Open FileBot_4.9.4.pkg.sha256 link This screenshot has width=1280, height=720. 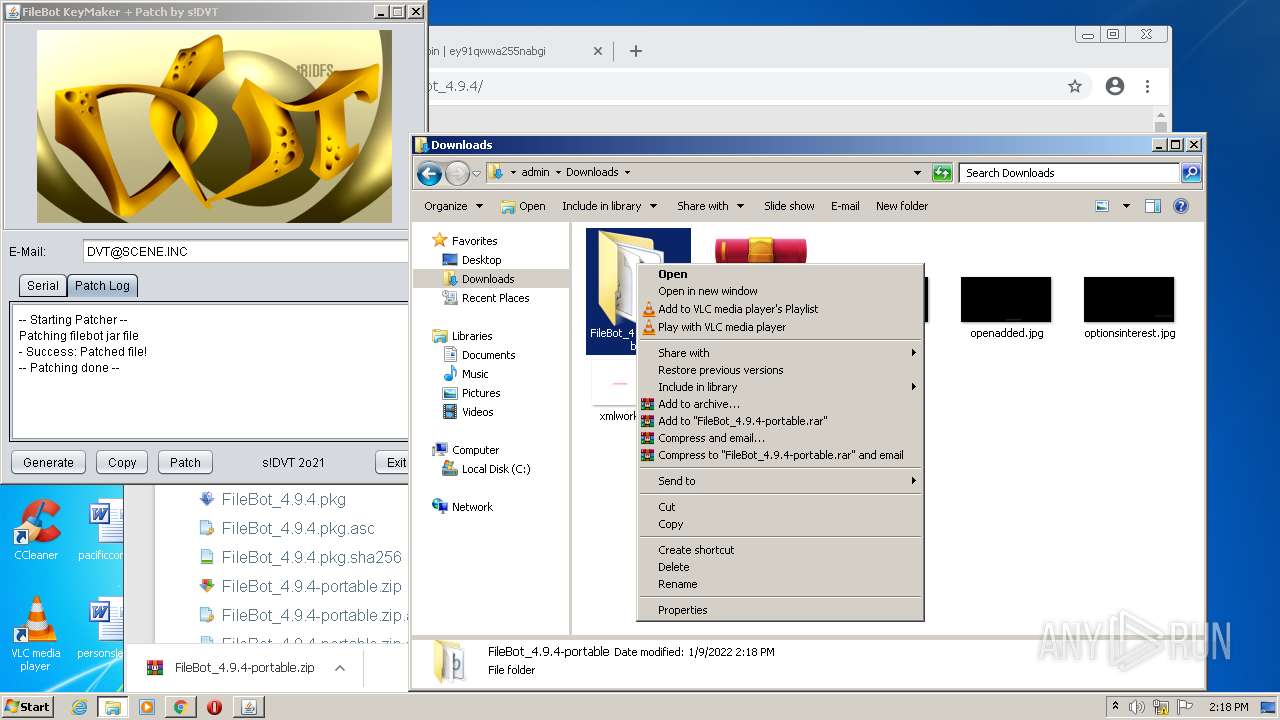[x=311, y=557]
